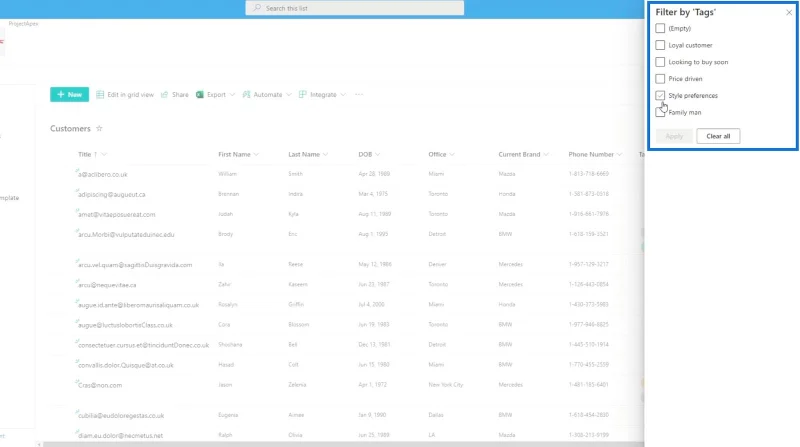
Task: Click the Denver office cell
Action: [x=437, y=264]
